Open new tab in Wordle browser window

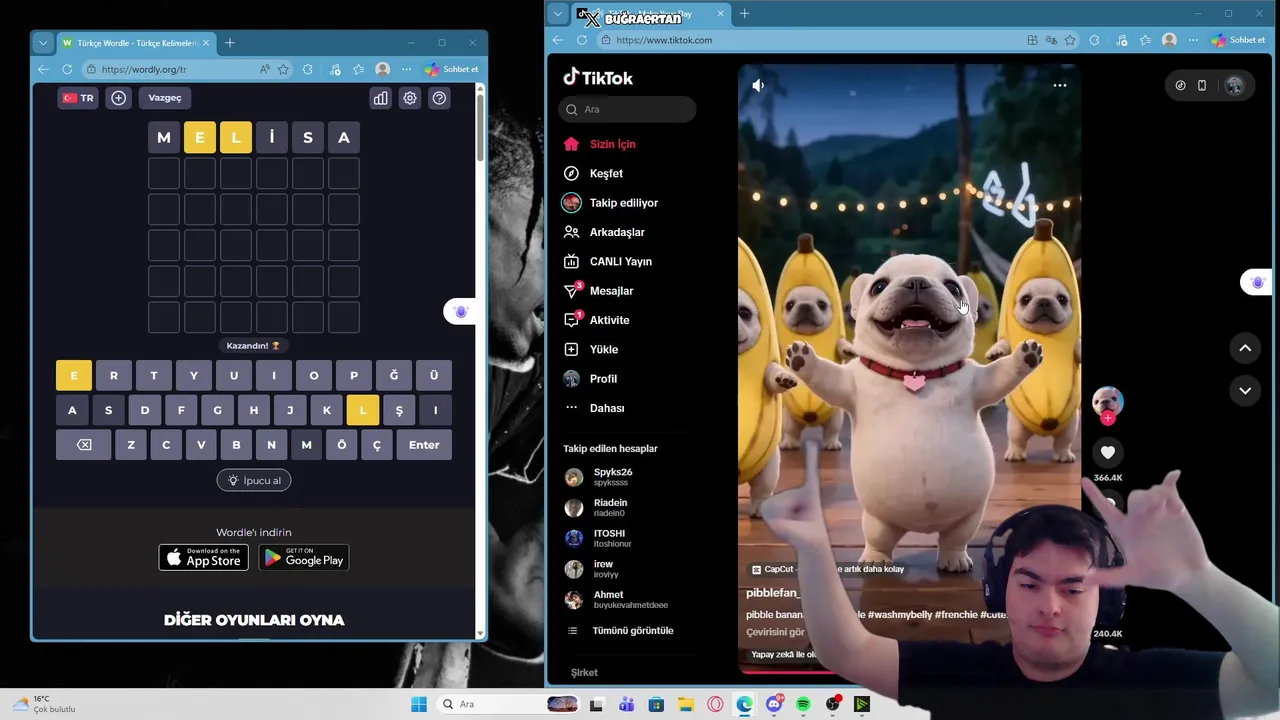pyautogui.click(x=230, y=43)
